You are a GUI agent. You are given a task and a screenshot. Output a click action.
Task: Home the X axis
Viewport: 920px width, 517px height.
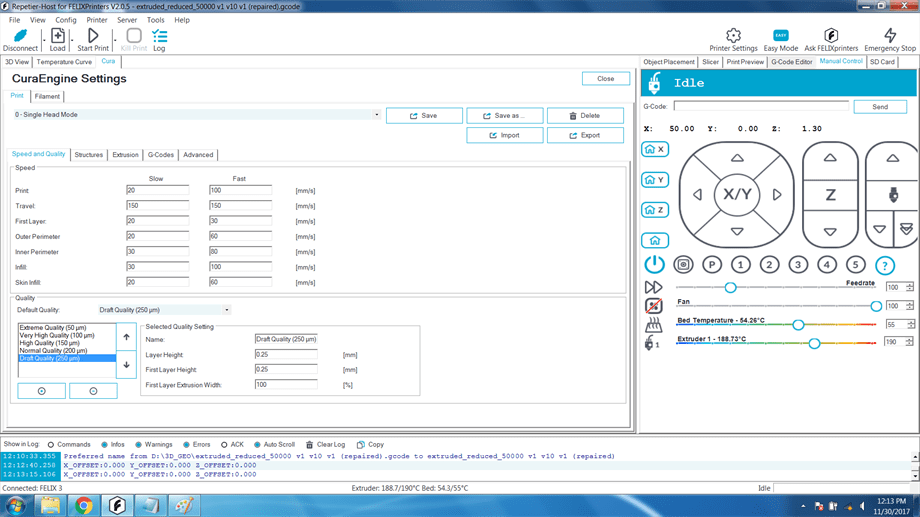655,149
